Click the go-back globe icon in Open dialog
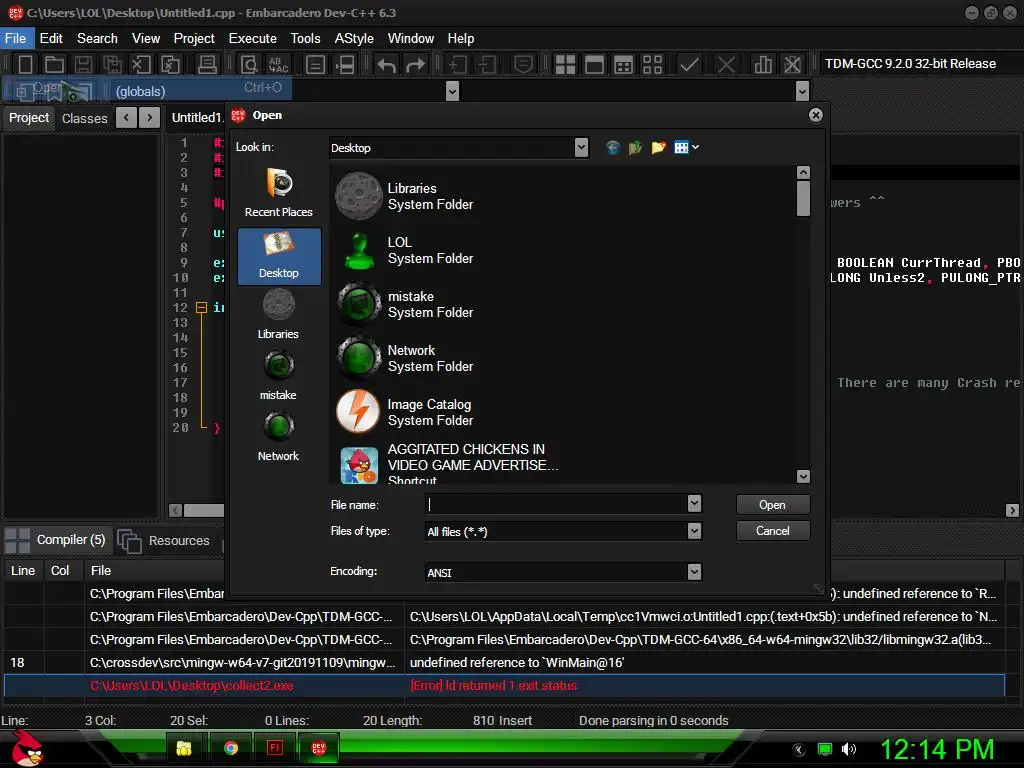 pos(613,148)
